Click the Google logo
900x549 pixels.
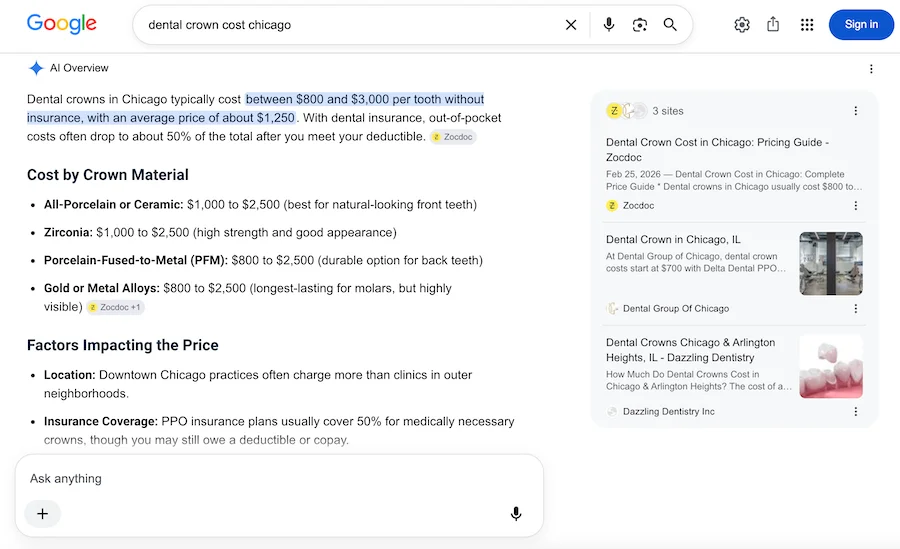61,24
